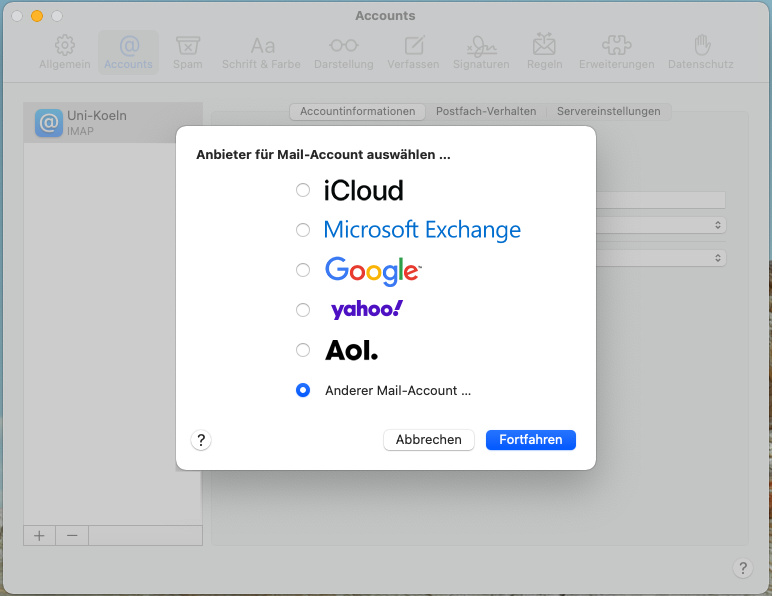This screenshot has height=596, width=772.
Task: Open Allgemein settings gear icon
Action: pyautogui.click(x=64, y=45)
